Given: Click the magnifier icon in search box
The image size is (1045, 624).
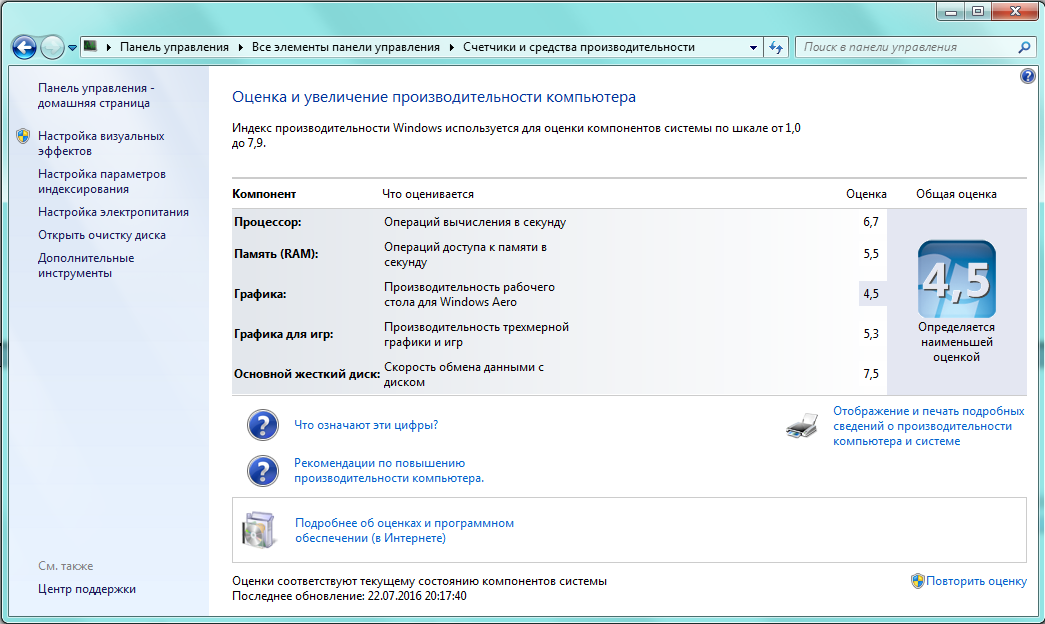Looking at the screenshot, I should click(1024, 47).
